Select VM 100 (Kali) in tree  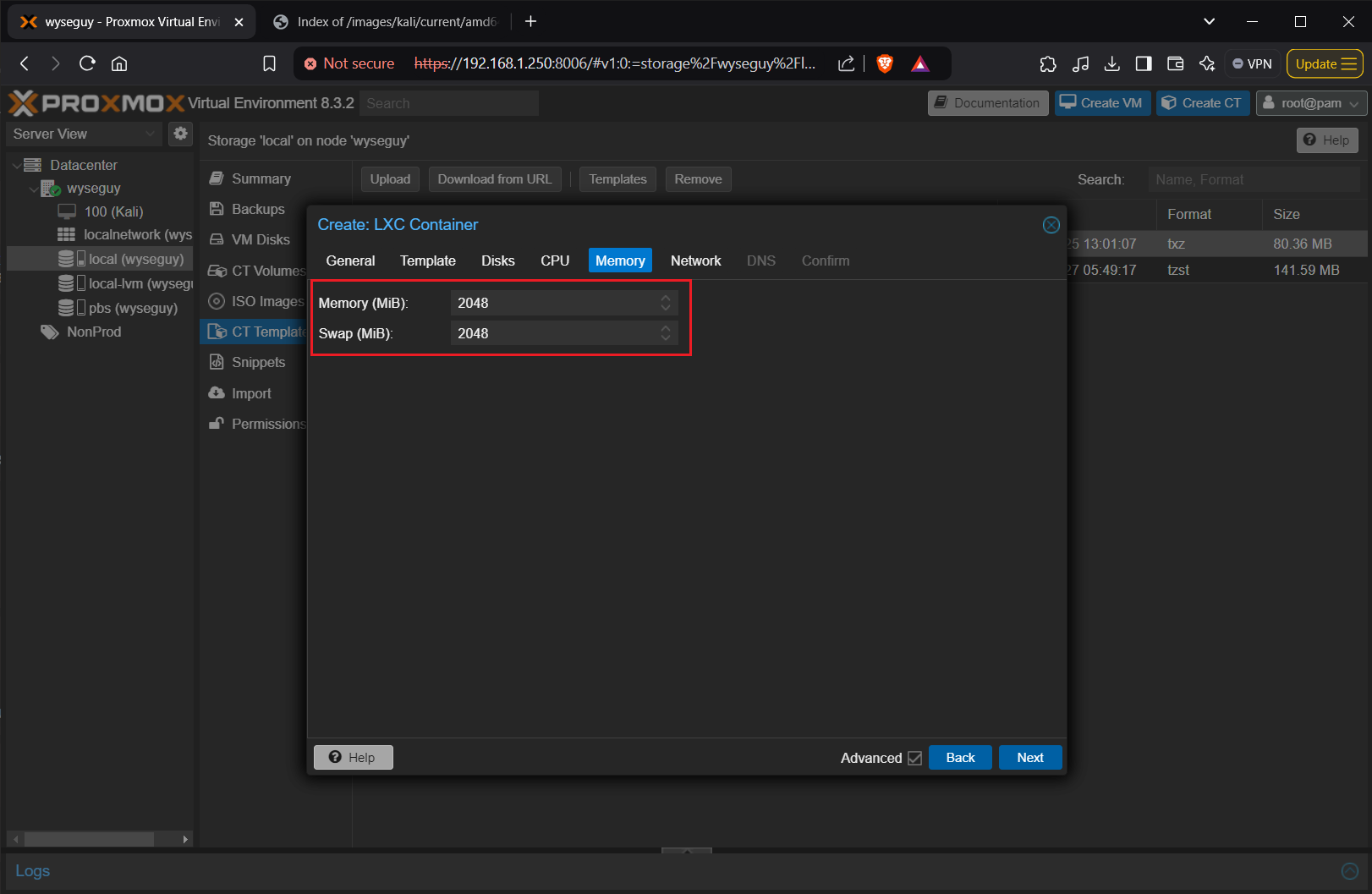point(113,211)
